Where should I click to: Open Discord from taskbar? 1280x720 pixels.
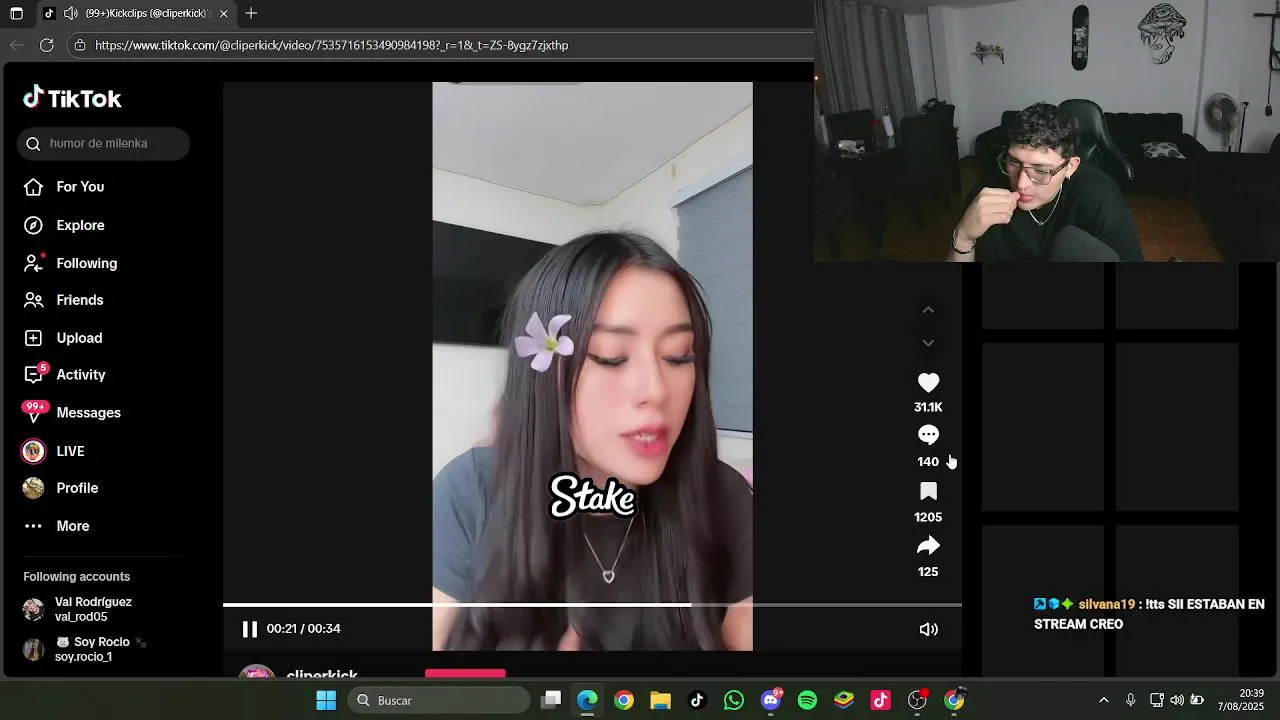[771, 700]
